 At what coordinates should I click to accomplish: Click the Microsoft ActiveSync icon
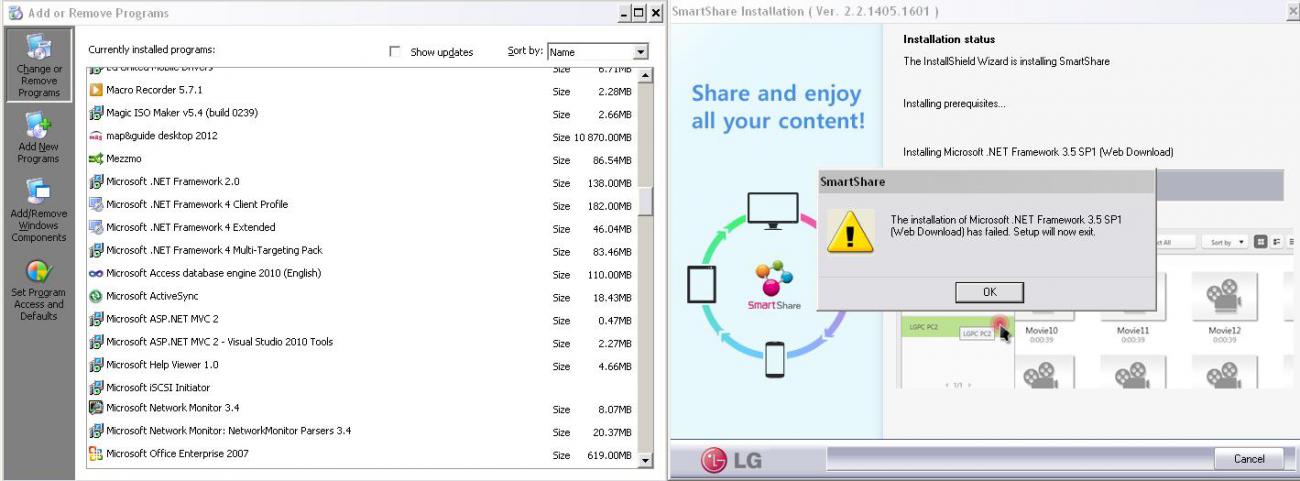point(97,296)
